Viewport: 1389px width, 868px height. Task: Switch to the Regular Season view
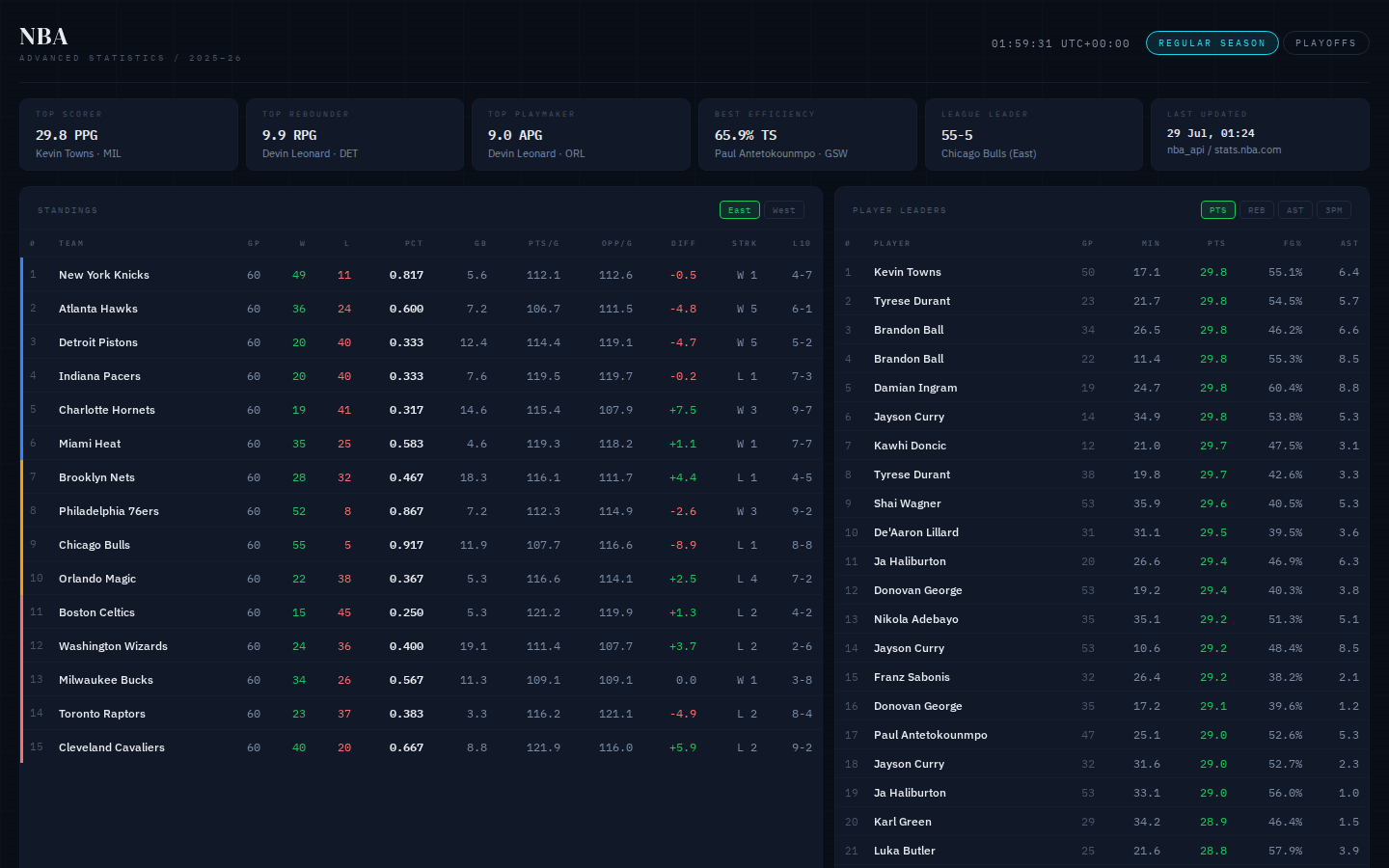pos(1212,43)
